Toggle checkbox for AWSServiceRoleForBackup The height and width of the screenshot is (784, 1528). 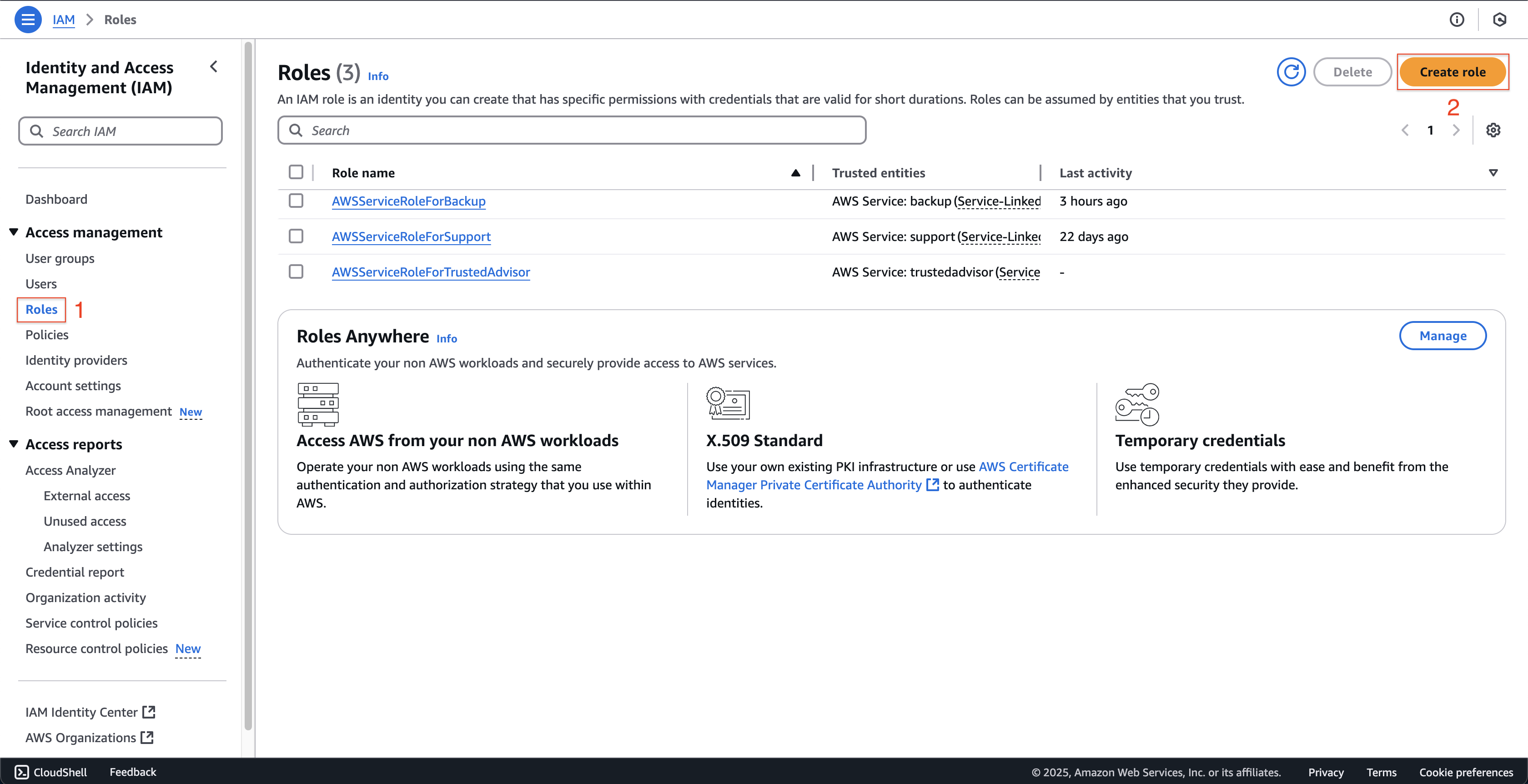(297, 200)
